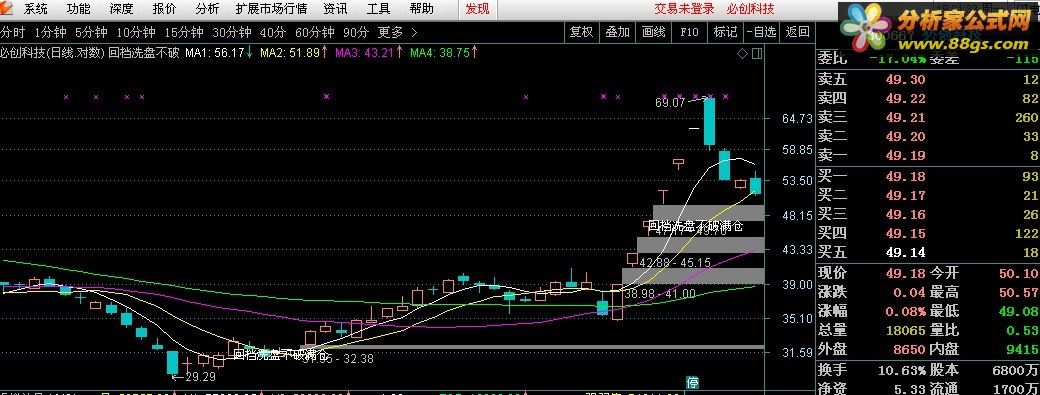Open the 扩展市场行情 menu
The height and width of the screenshot is (395, 1040).
point(271,9)
